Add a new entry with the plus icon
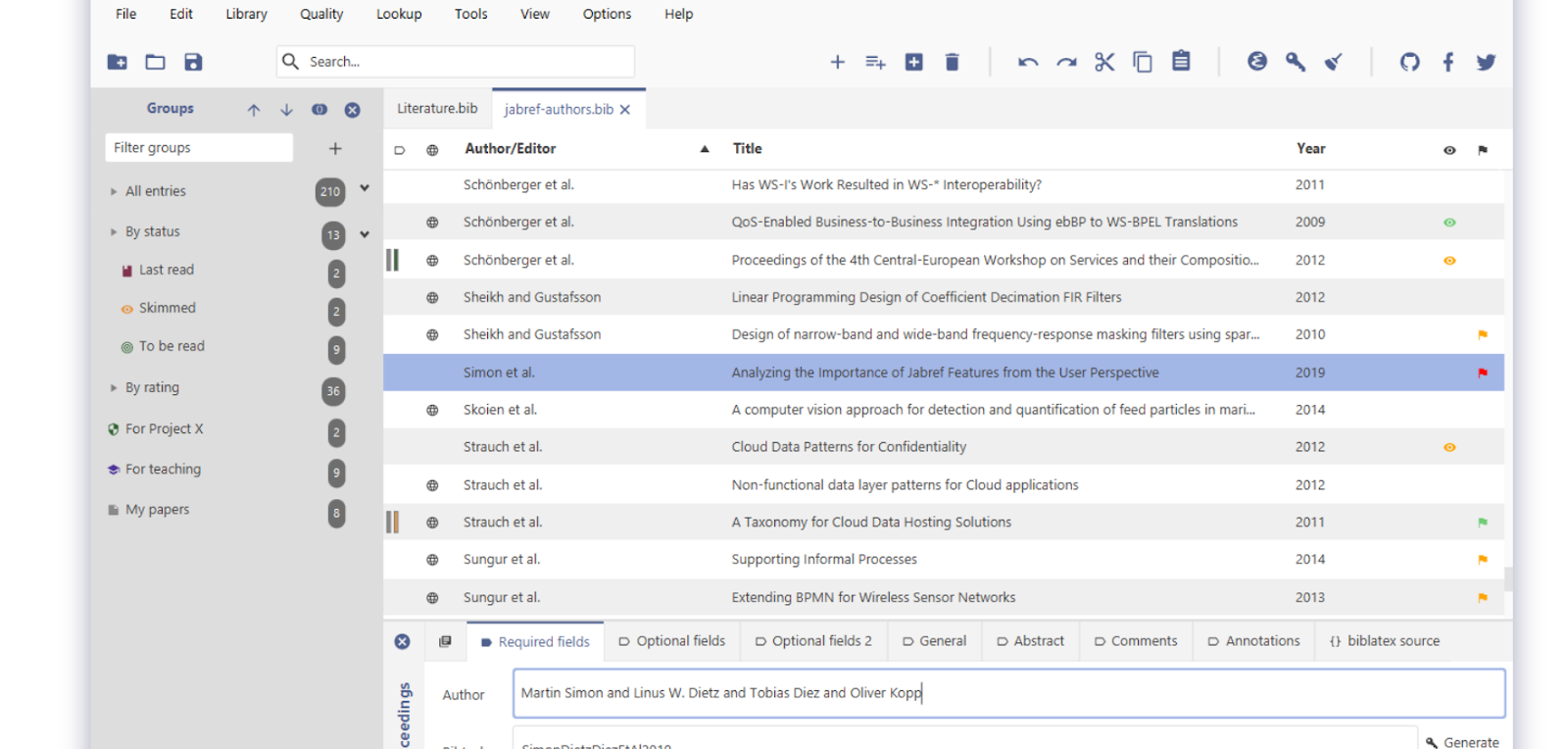 coord(837,62)
